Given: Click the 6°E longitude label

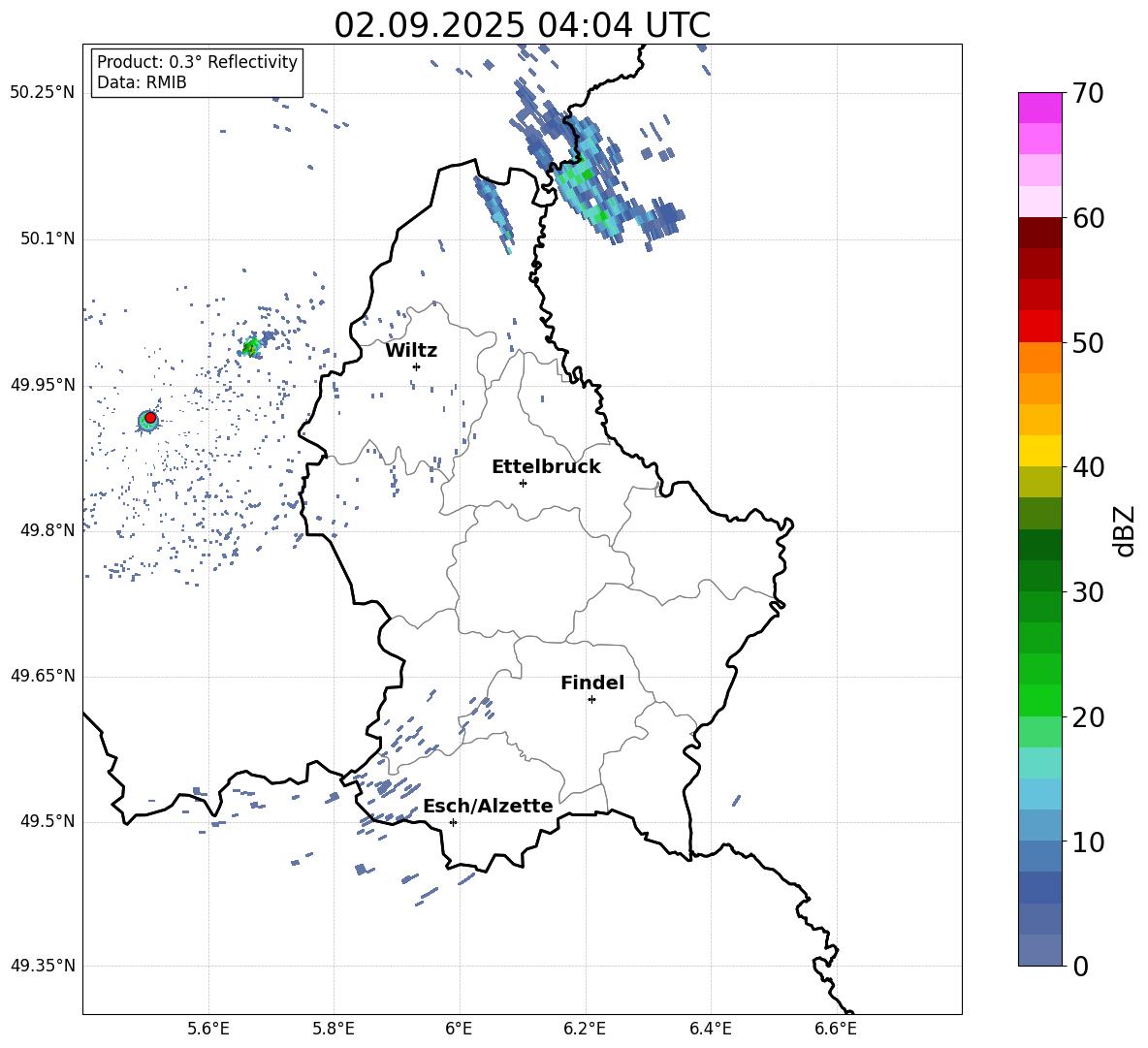Looking at the screenshot, I should pos(459,1029).
